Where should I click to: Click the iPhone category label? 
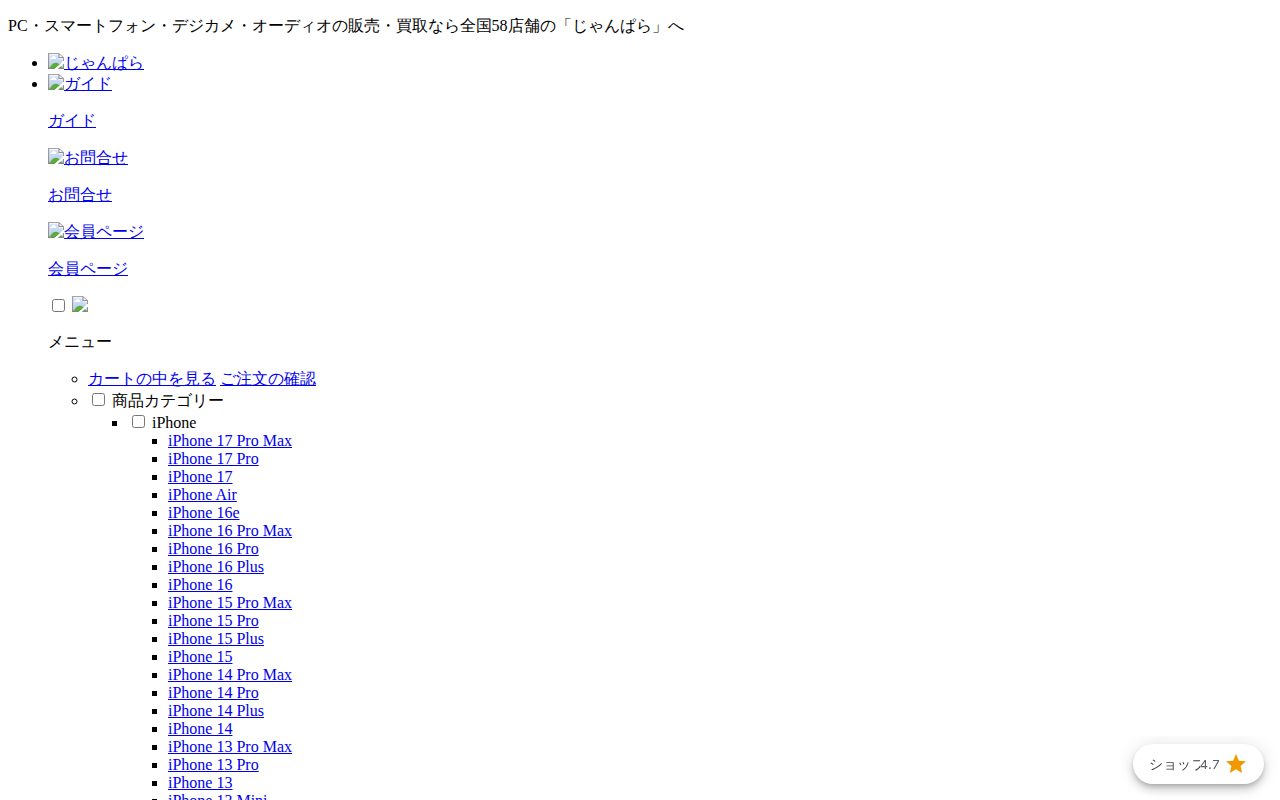point(174,423)
